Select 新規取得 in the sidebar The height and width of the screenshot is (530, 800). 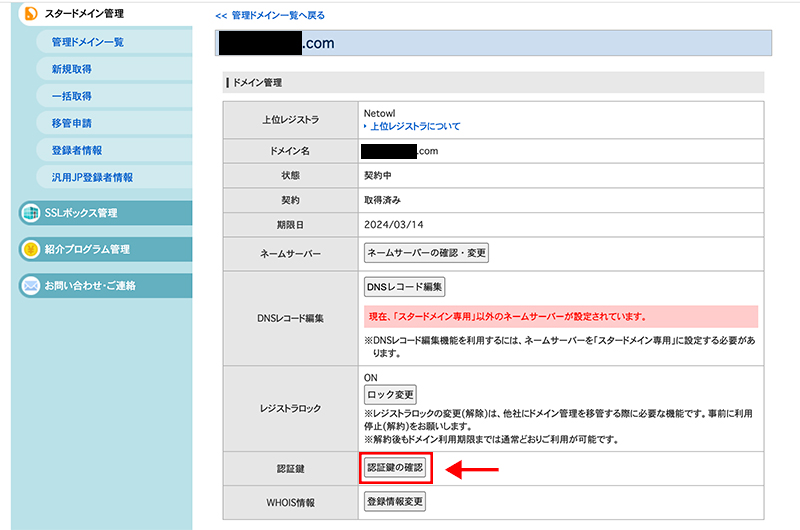tap(71, 69)
